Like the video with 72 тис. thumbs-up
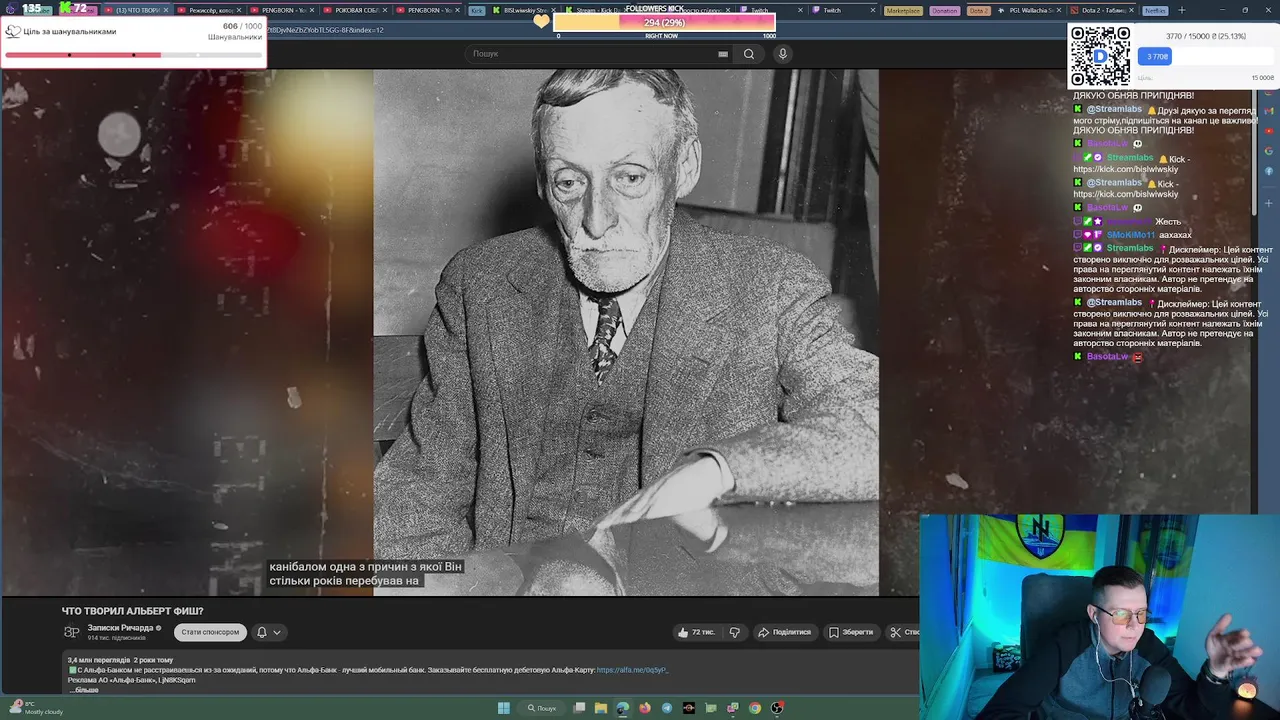This screenshot has height=720, width=1280. 696,632
